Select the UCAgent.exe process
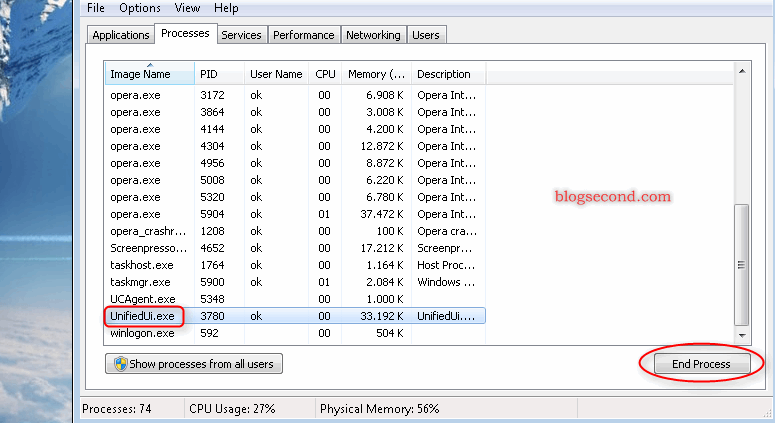Screen dimensions: 775x423 [x=295, y=299]
